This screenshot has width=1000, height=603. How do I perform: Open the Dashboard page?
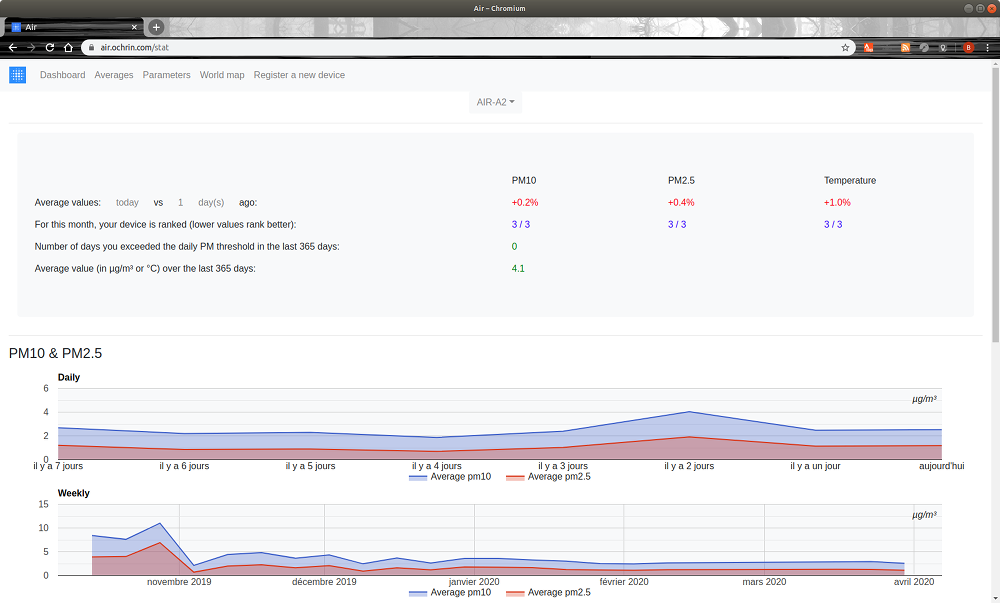[x=62, y=75]
